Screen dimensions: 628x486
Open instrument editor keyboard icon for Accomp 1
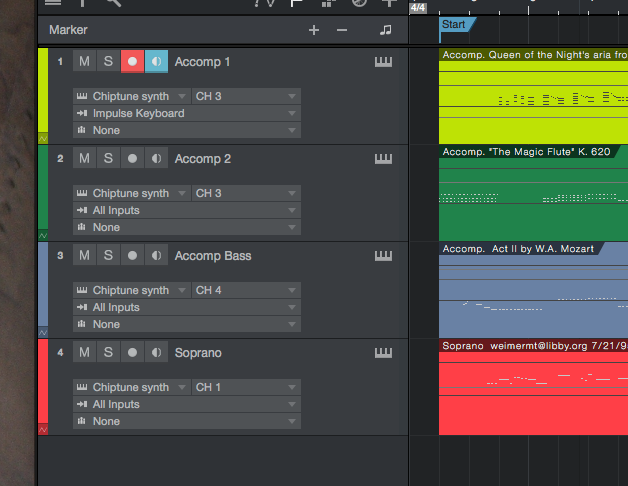(383, 62)
